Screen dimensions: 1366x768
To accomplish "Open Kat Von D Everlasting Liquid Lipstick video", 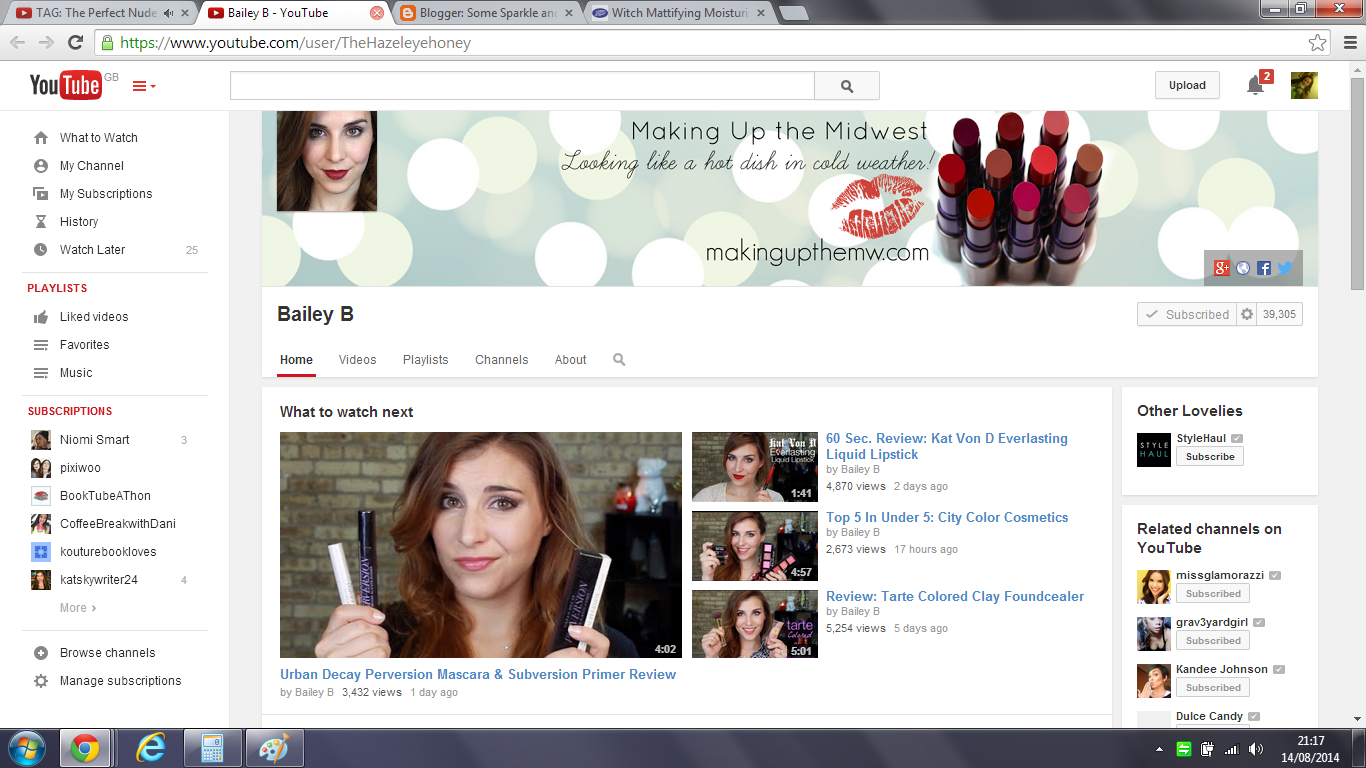I will [x=947, y=446].
